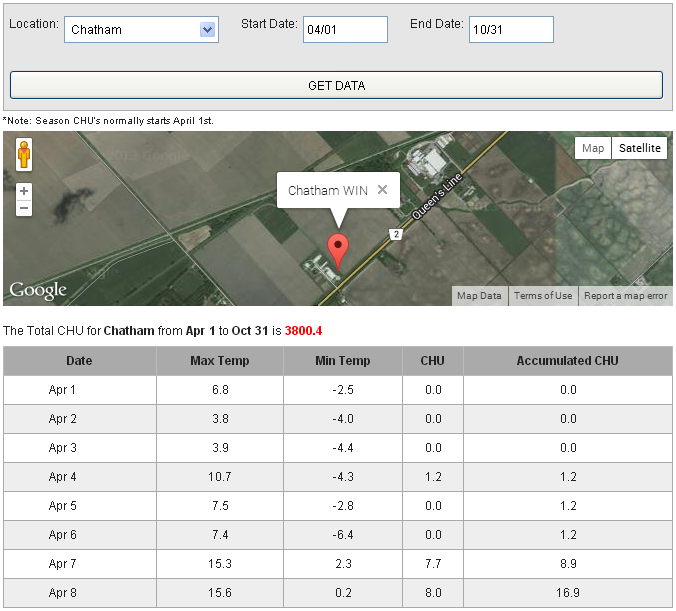676x611 pixels.
Task: Click the Min Temp column header
Action: coord(343,361)
